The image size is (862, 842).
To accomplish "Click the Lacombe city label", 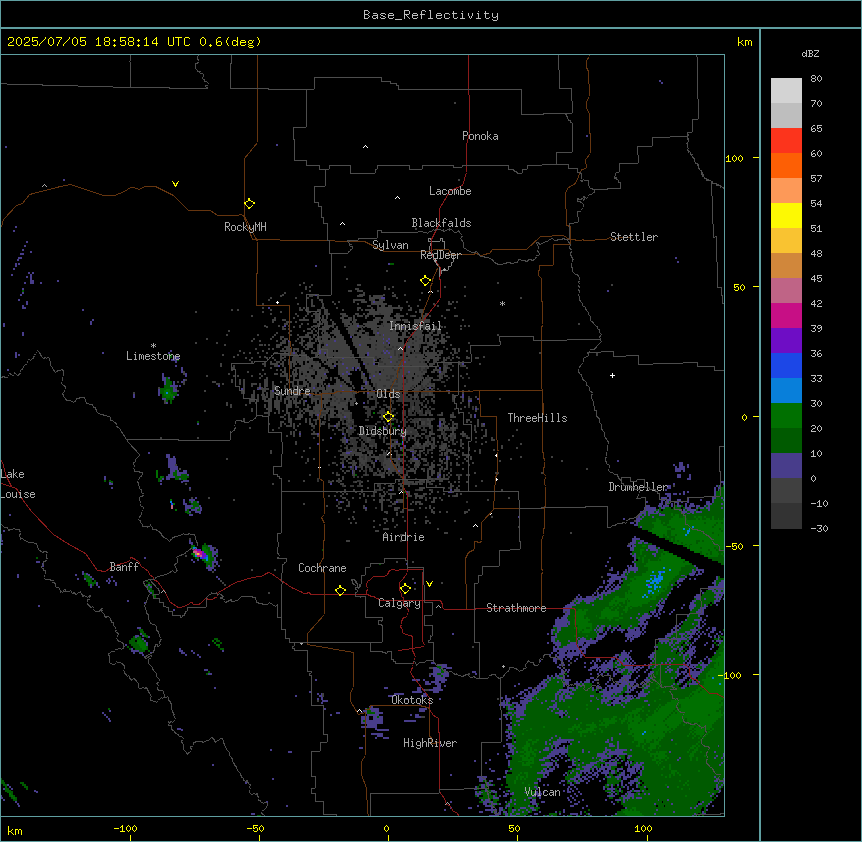I will click(x=450, y=191).
